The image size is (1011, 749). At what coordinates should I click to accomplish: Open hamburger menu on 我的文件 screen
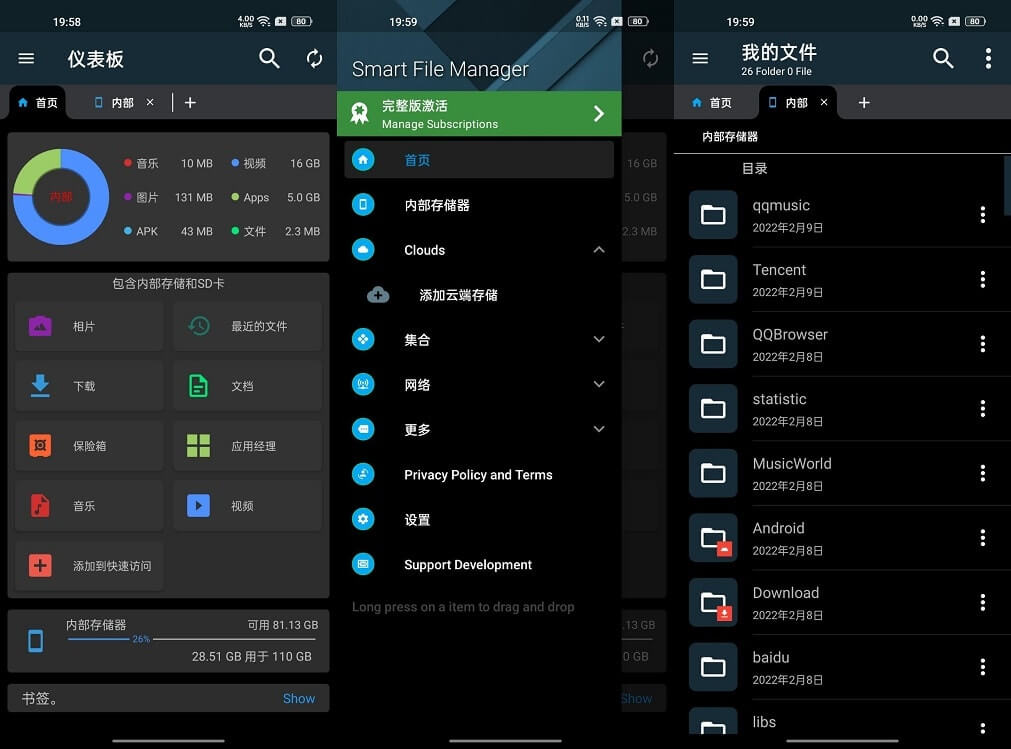[x=700, y=59]
